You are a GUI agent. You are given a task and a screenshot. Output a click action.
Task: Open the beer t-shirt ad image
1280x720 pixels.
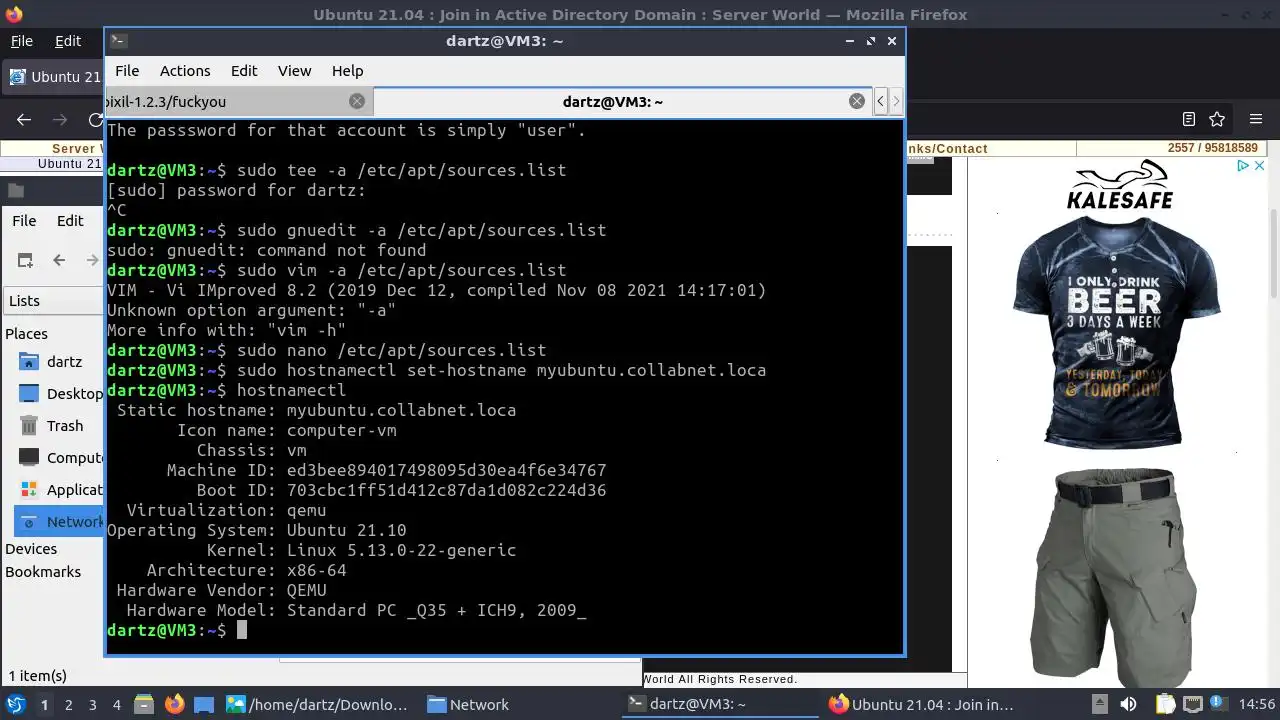1116,331
